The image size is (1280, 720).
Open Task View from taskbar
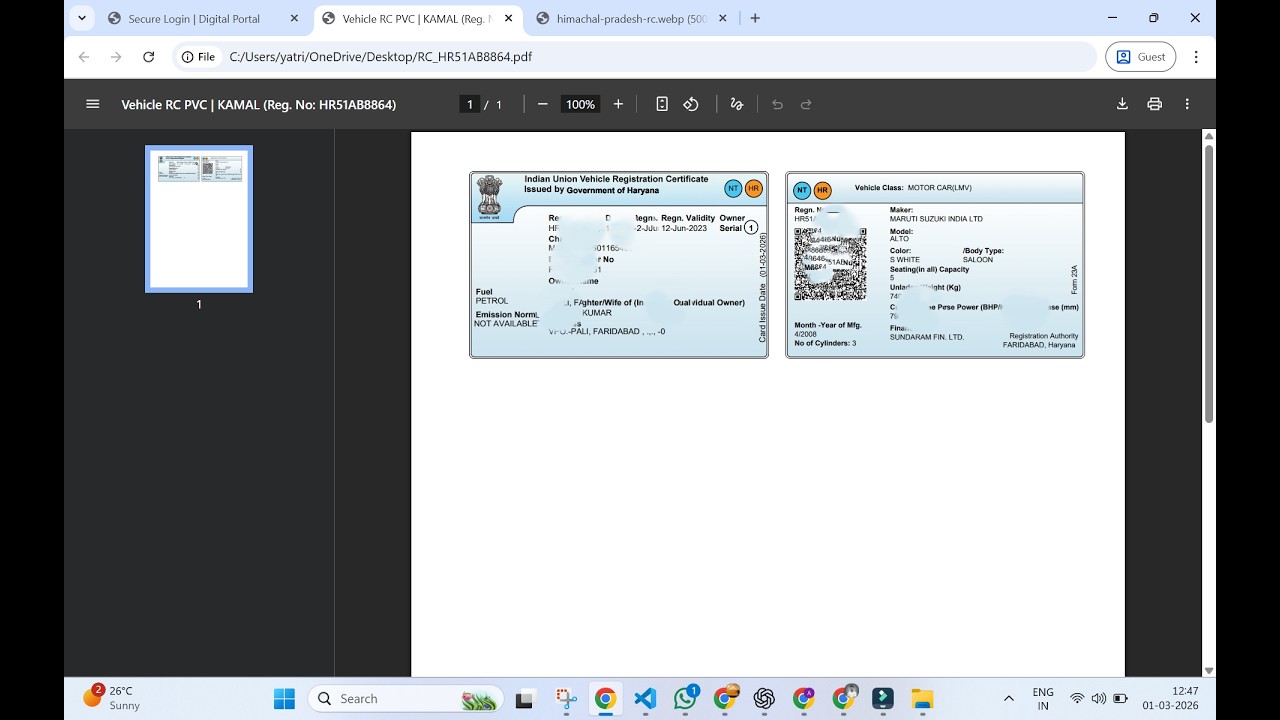pos(525,698)
